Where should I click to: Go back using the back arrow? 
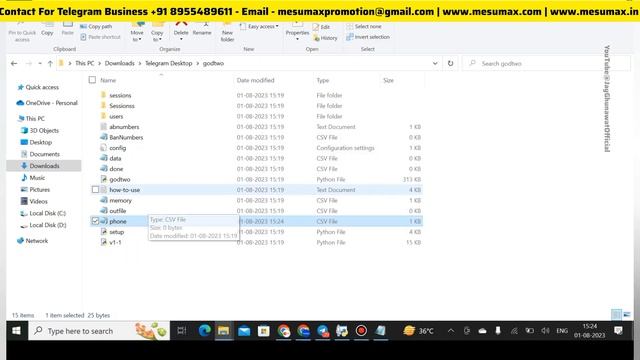pyautogui.click(x=14, y=64)
